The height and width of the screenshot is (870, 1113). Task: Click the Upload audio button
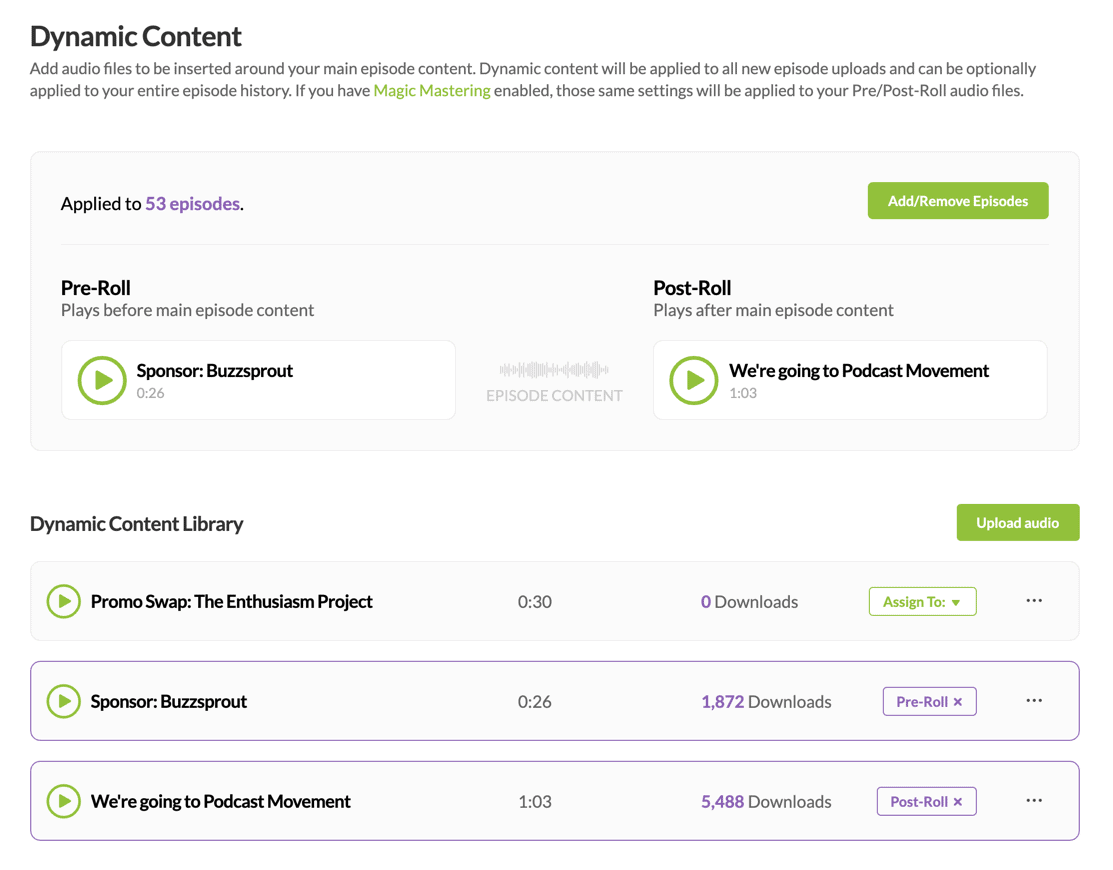pyautogui.click(x=1017, y=523)
